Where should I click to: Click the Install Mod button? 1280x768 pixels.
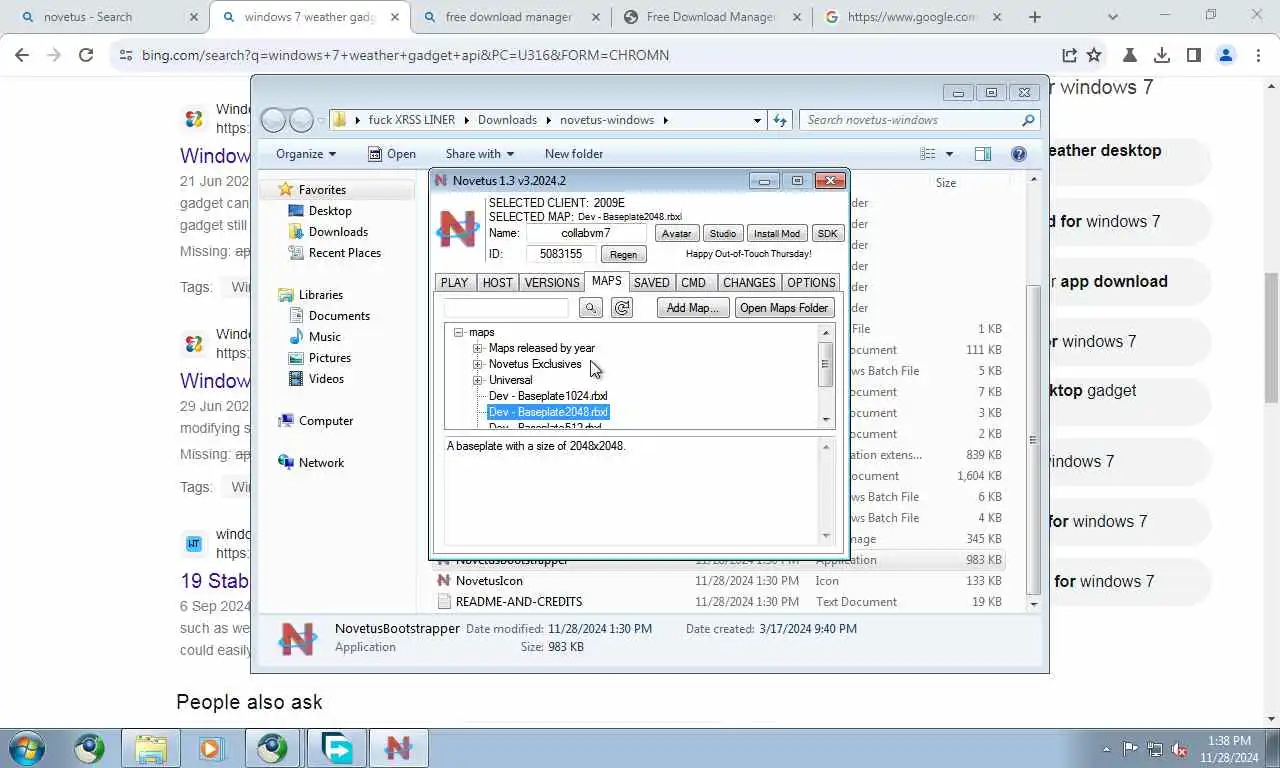pyautogui.click(x=777, y=233)
